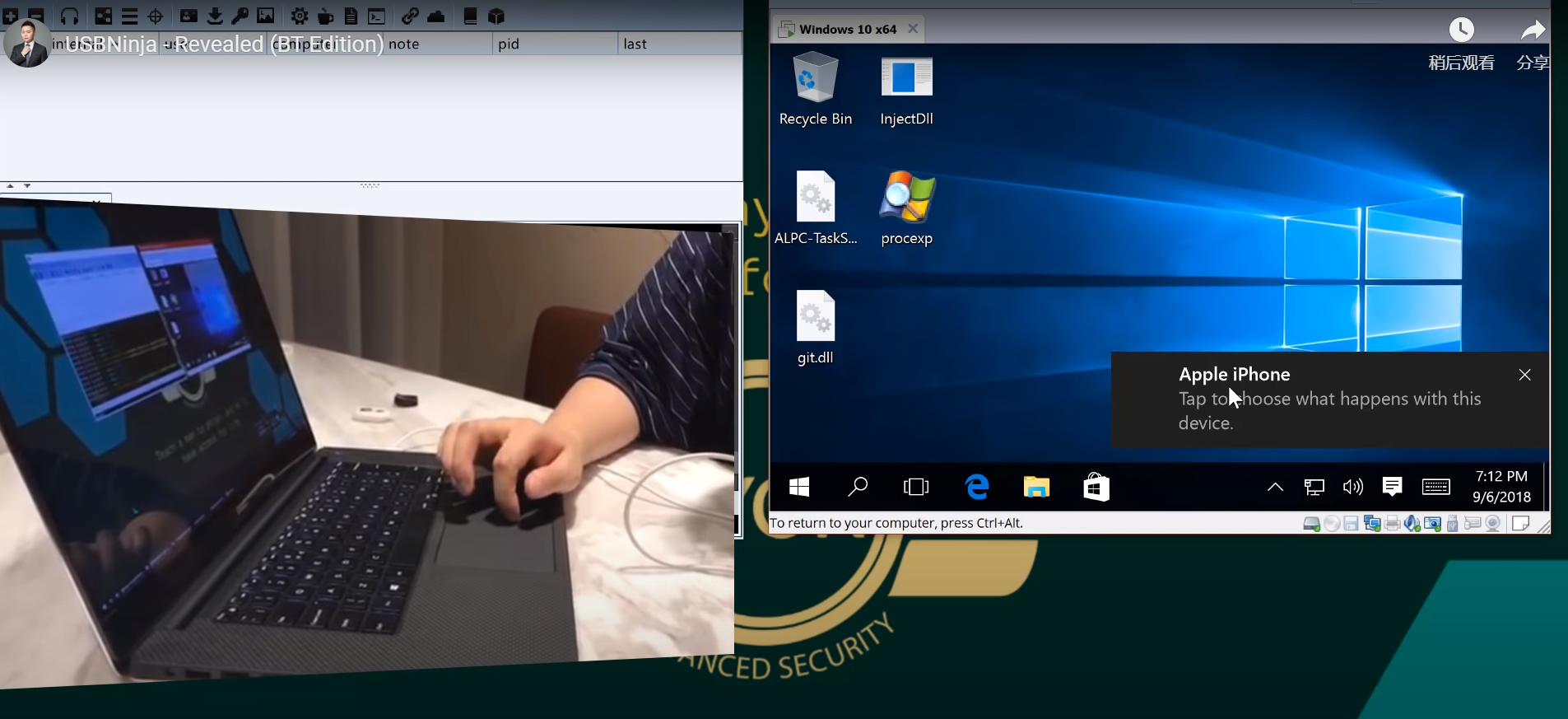Viewport: 1568px width, 719px height.
Task: Click the VM CD/DVD drive status icon
Action: click(x=1332, y=524)
